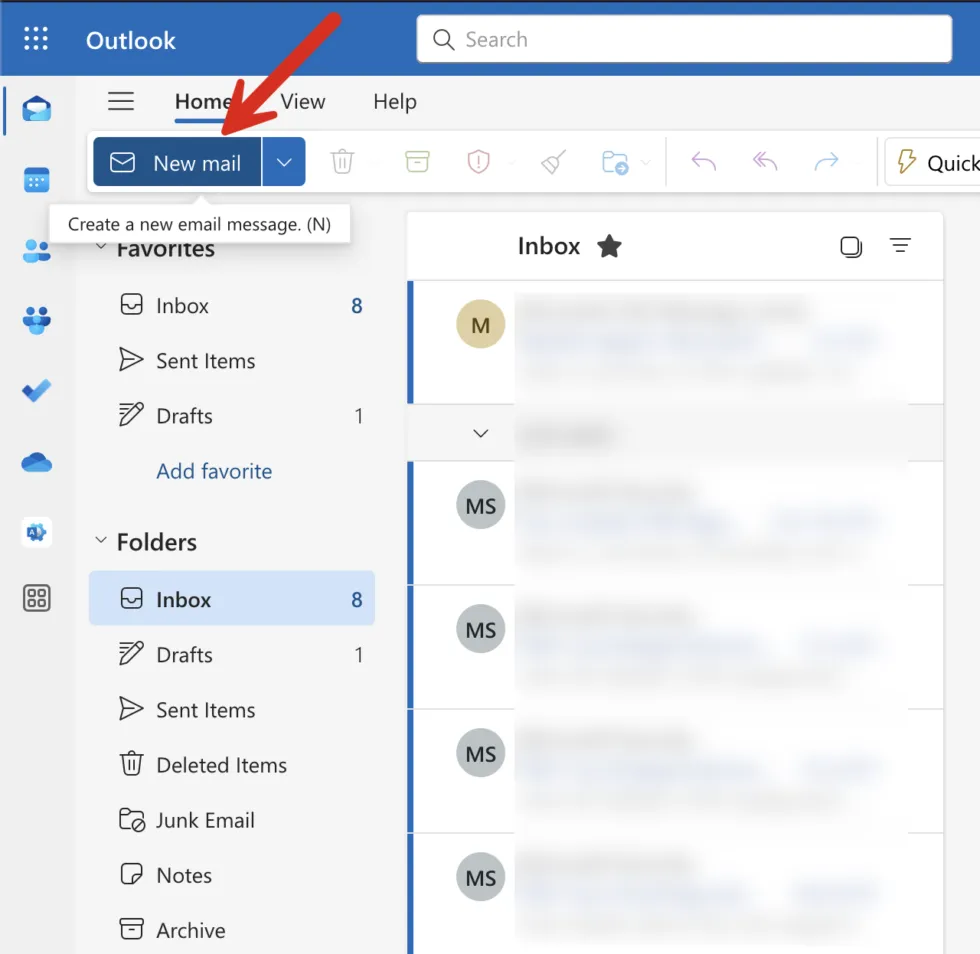This screenshot has height=954, width=980.
Task: Select Inbox under Folders
Action: click(x=232, y=598)
